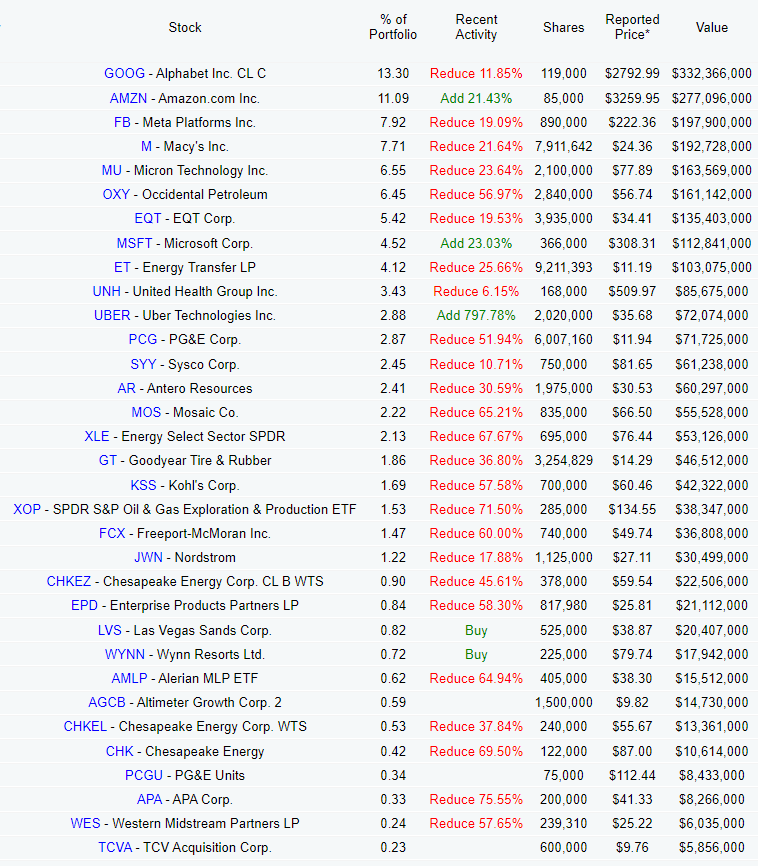
Task: Open the AGCB ticker link
Action: (107, 702)
